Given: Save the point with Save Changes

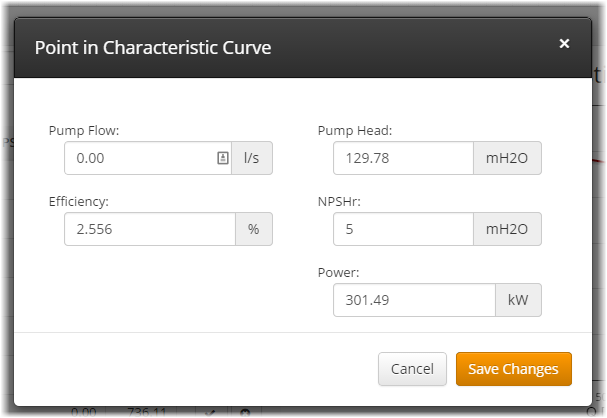Looking at the screenshot, I should pos(514,369).
